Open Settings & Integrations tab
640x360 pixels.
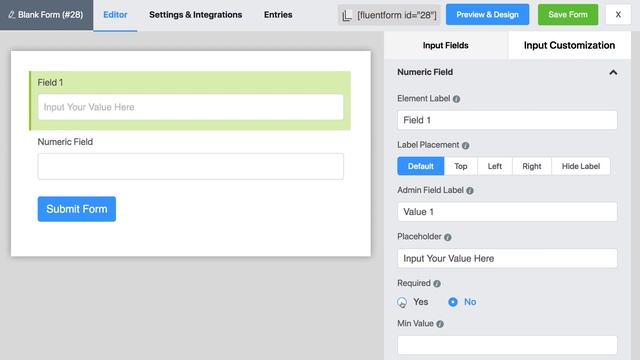coord(196,15)
